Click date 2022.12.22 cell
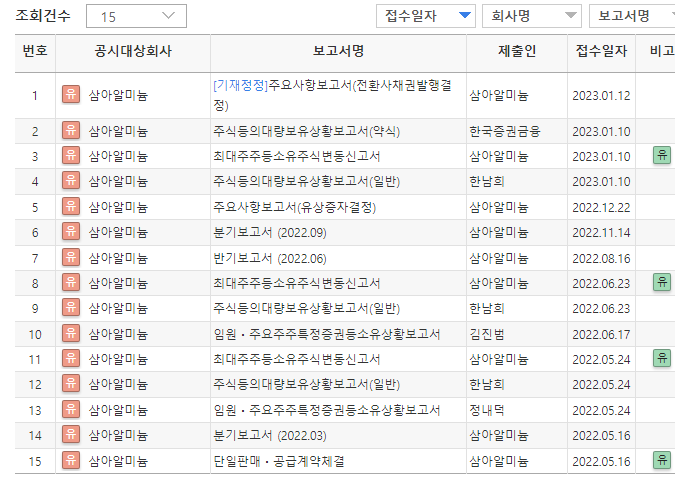The image size is (686, 486). point(601,207)
